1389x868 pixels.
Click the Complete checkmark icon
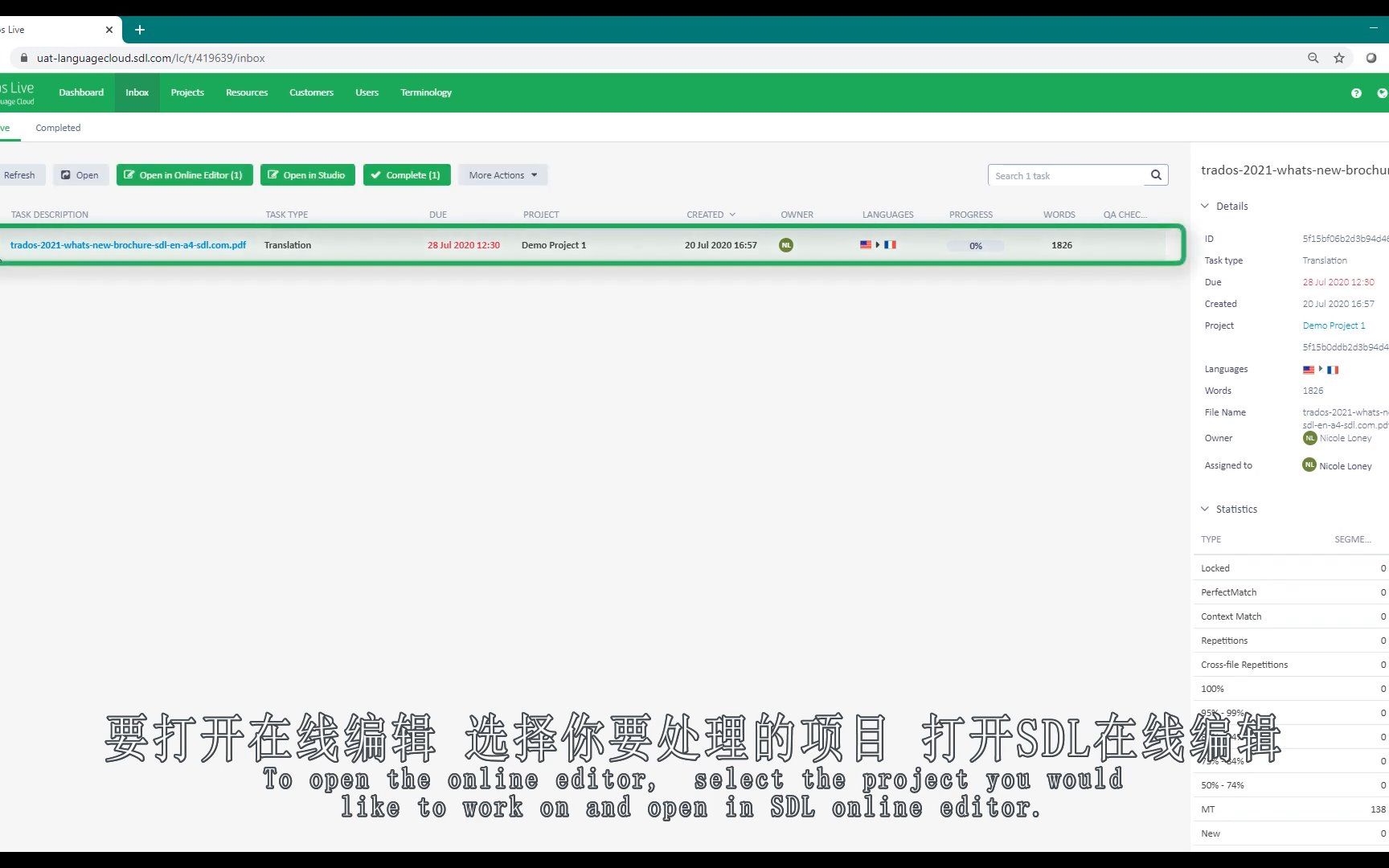[x=376, y=174]
